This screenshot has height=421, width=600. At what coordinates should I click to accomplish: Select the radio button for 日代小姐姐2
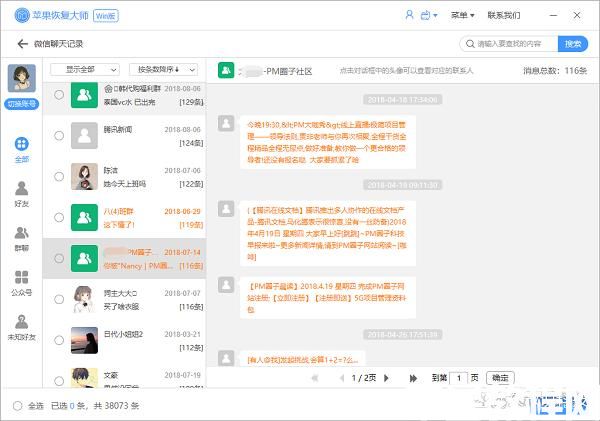click(59, 340)
